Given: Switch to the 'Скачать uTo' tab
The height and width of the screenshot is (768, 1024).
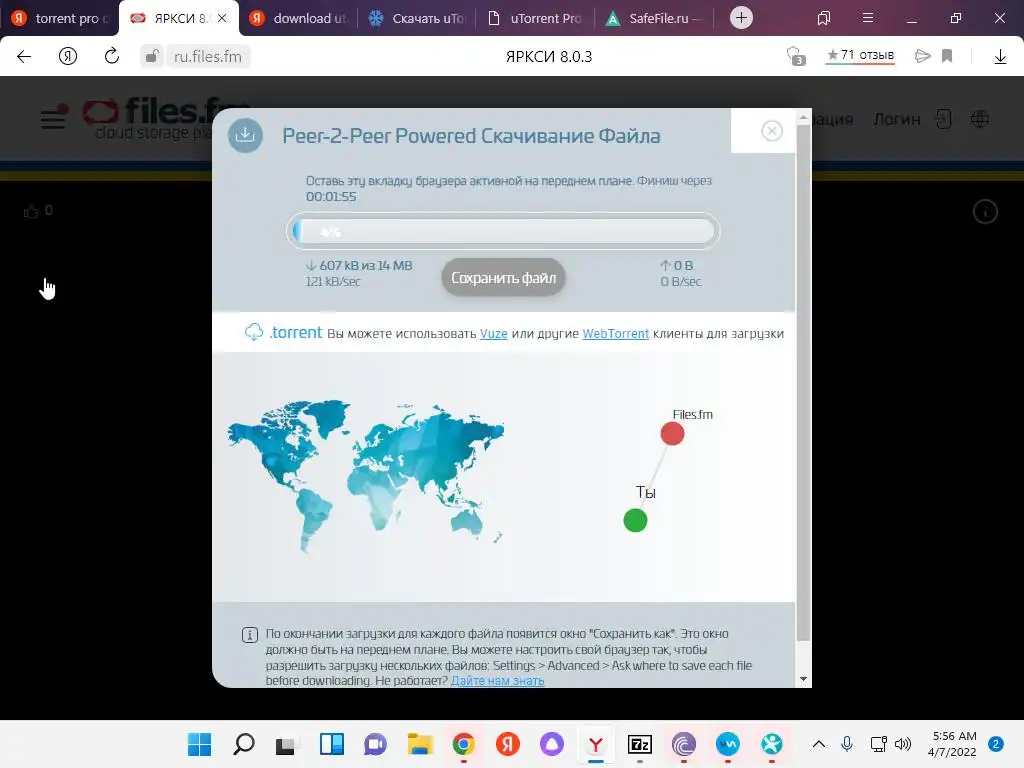Looking at the screenshot, I should [418, 18].
